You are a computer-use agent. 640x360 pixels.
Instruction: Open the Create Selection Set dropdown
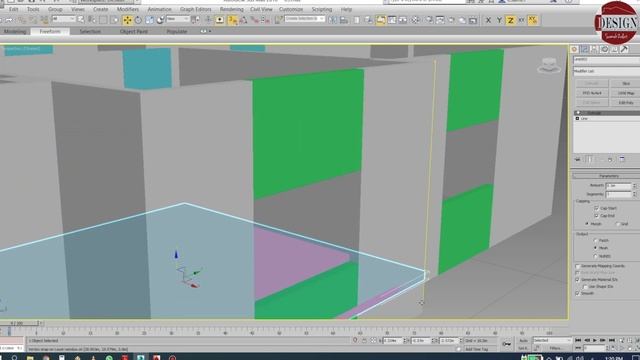(x=304, y=19)
